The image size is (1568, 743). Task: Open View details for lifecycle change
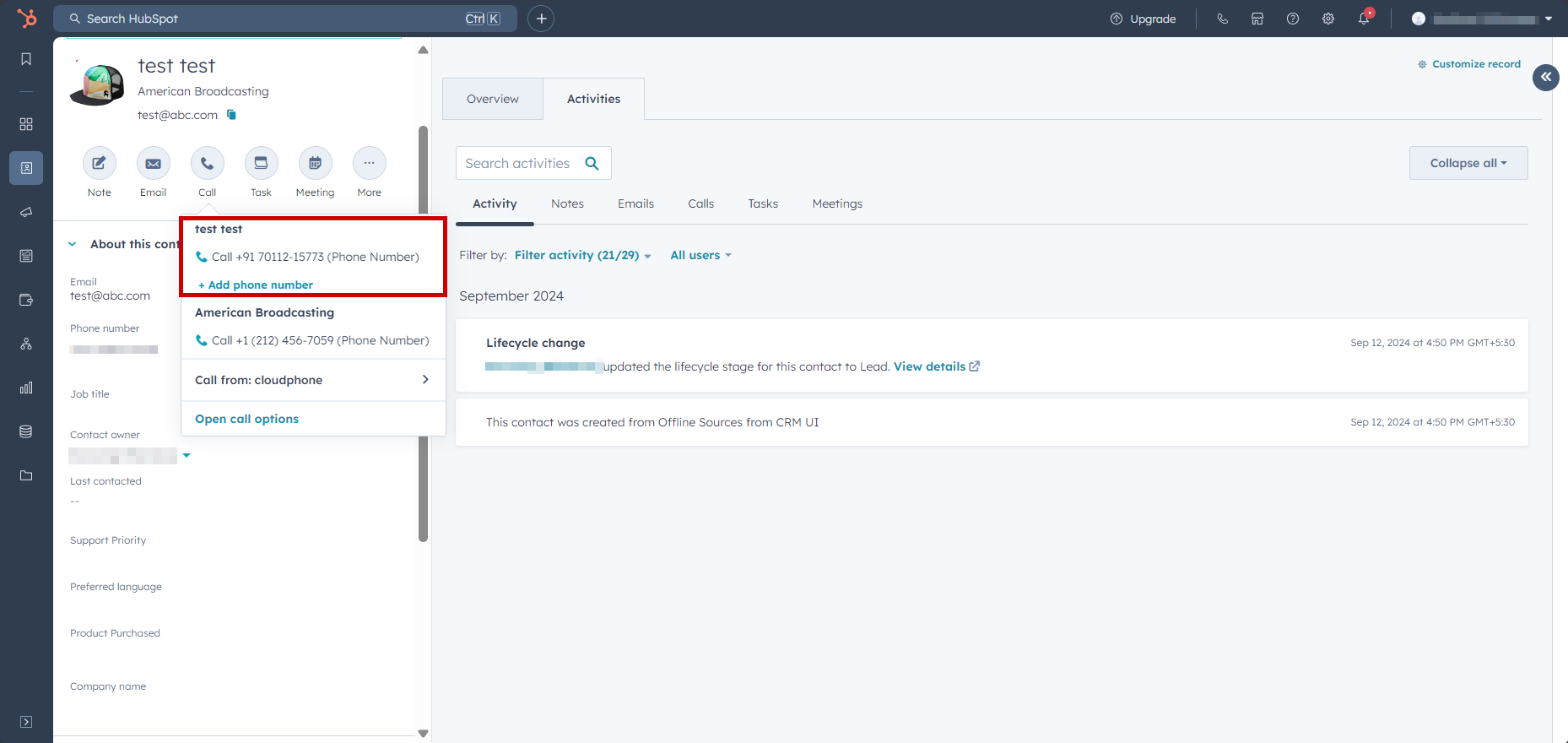(937, 366)
